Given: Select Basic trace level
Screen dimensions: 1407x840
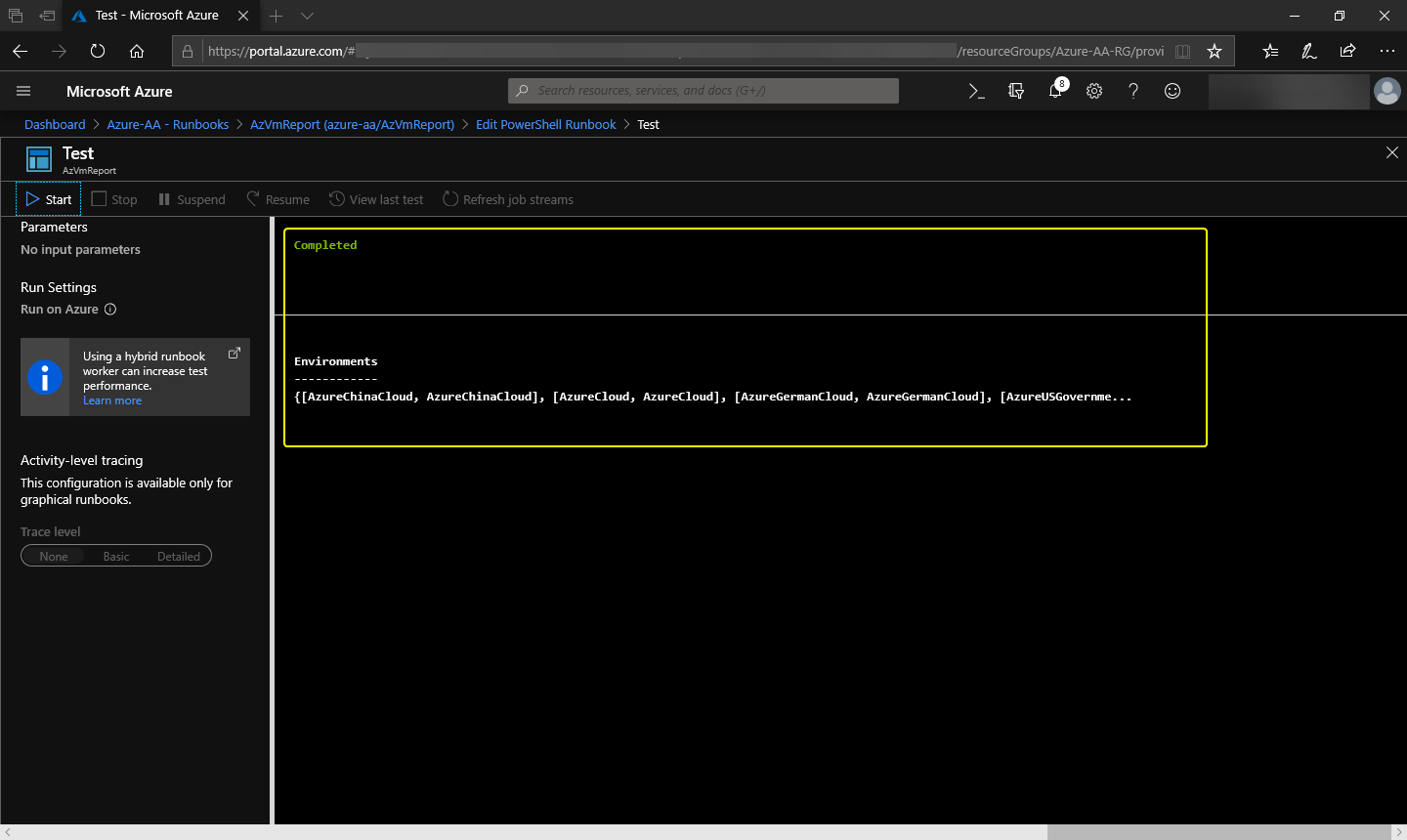Looking at the screenshot, I should coord(116,557).
